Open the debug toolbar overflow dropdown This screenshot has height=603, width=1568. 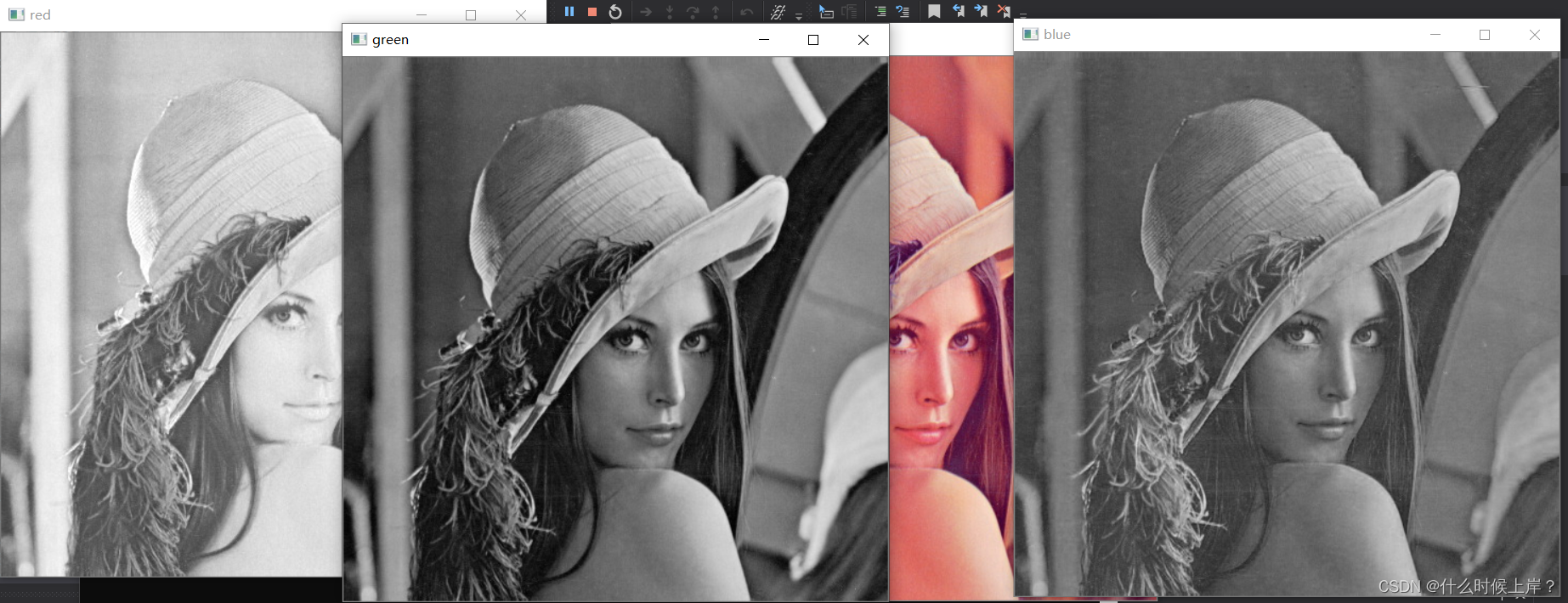coord(799,15)
